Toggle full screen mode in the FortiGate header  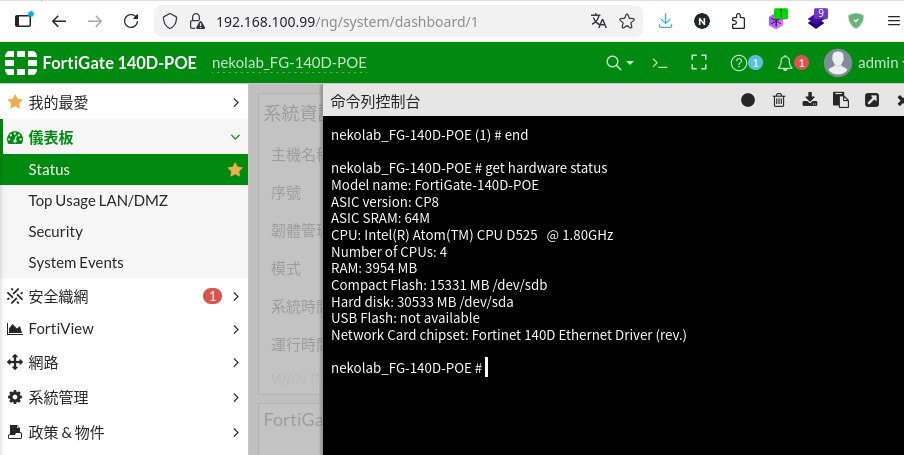[x=699, y=62]
